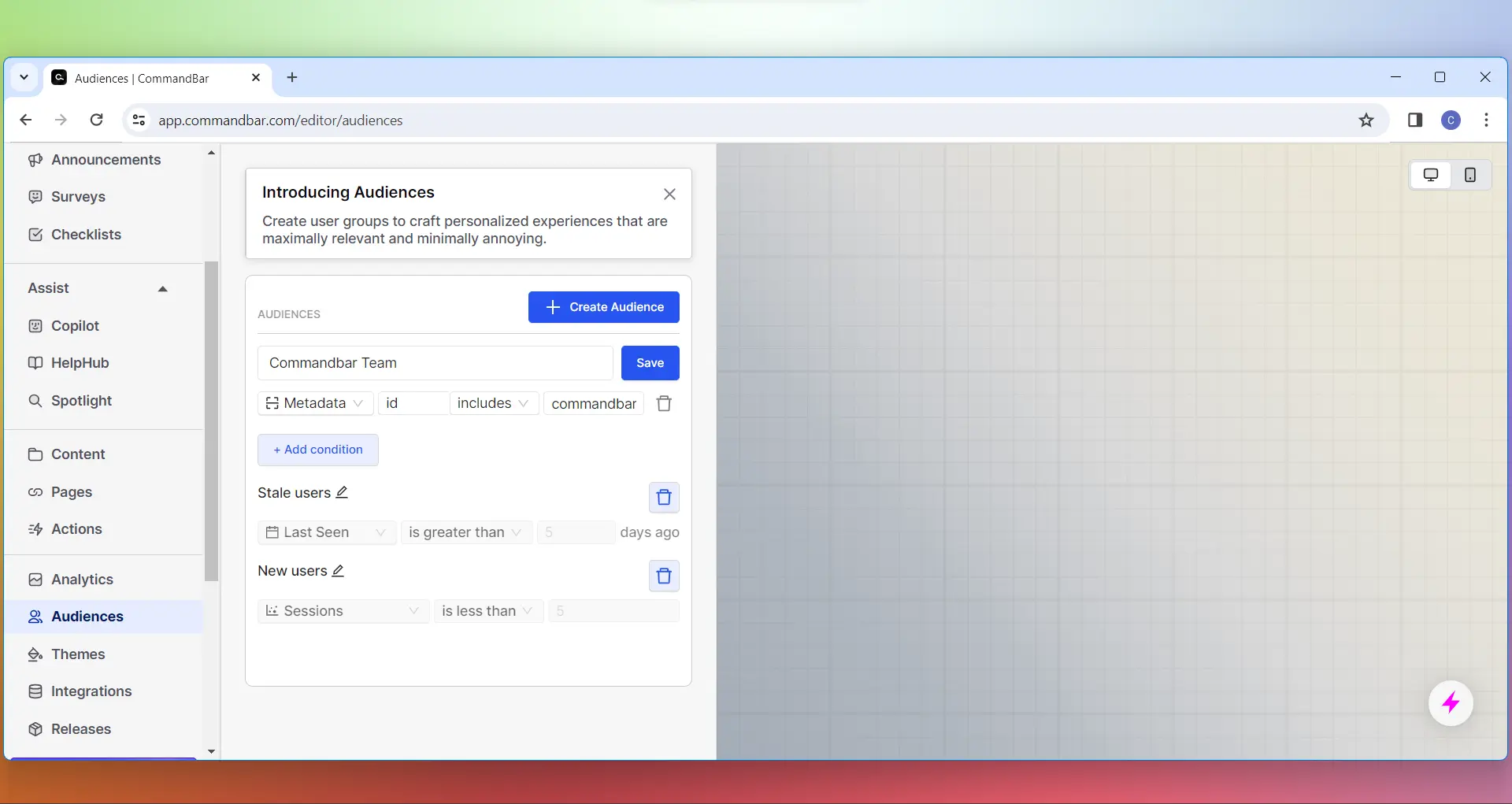Open Analytics in the sidebar
This screenshot has width=1512, height=804.
click(82, 580)
